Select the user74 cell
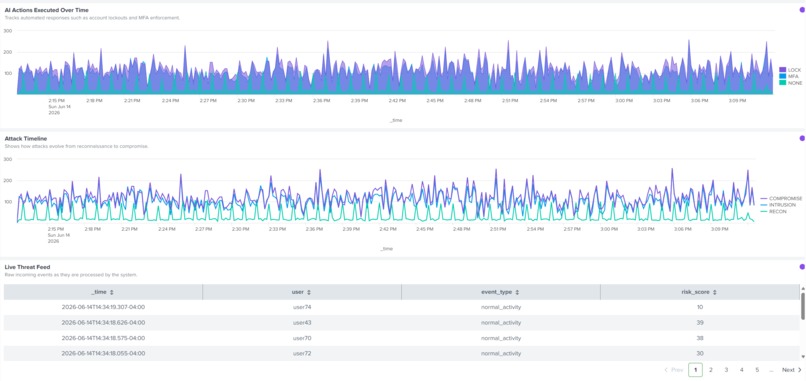Screen dimensions: 806x381 point(302,307)
